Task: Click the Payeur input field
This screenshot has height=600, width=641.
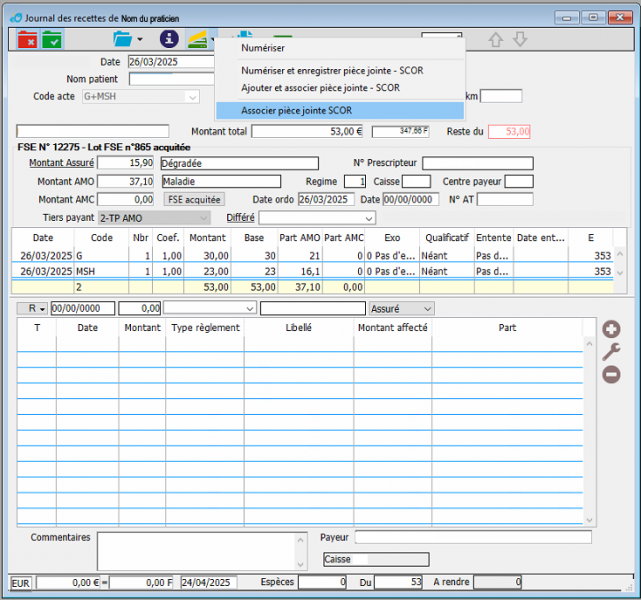Action: tap(473, 537)
